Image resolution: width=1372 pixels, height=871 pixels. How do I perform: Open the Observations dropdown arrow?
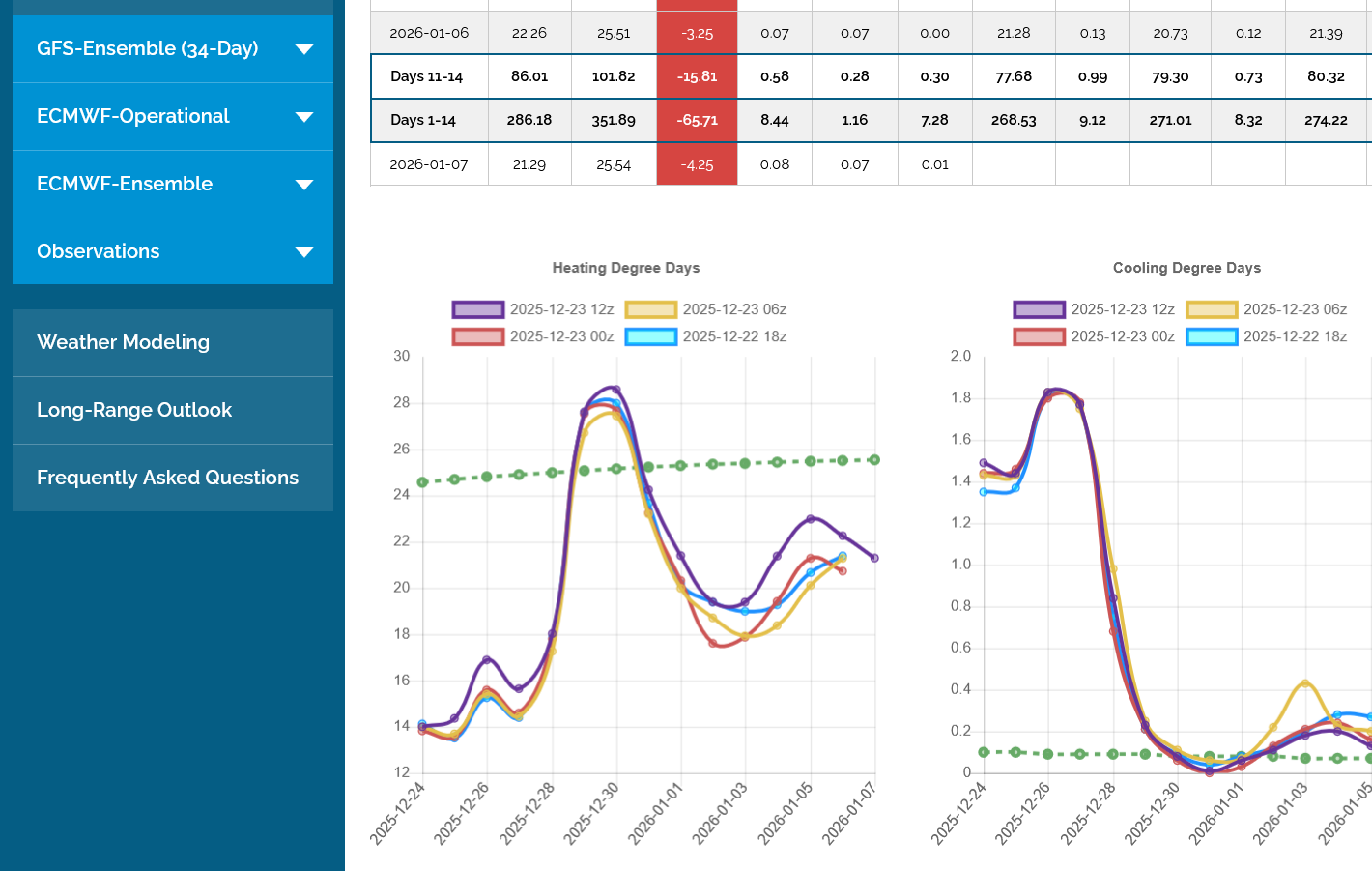304,252
